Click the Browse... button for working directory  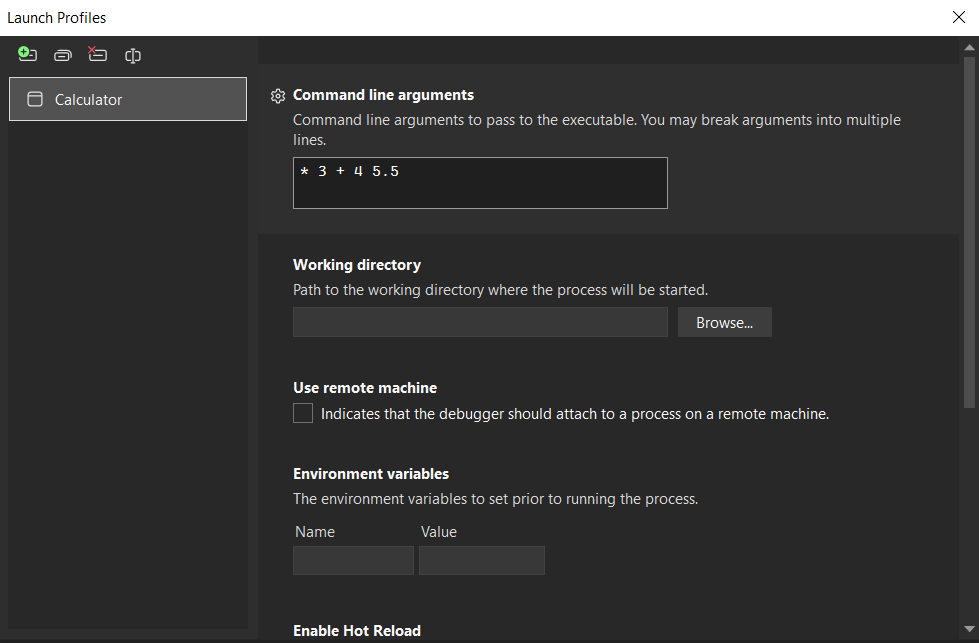click(724, 323)
